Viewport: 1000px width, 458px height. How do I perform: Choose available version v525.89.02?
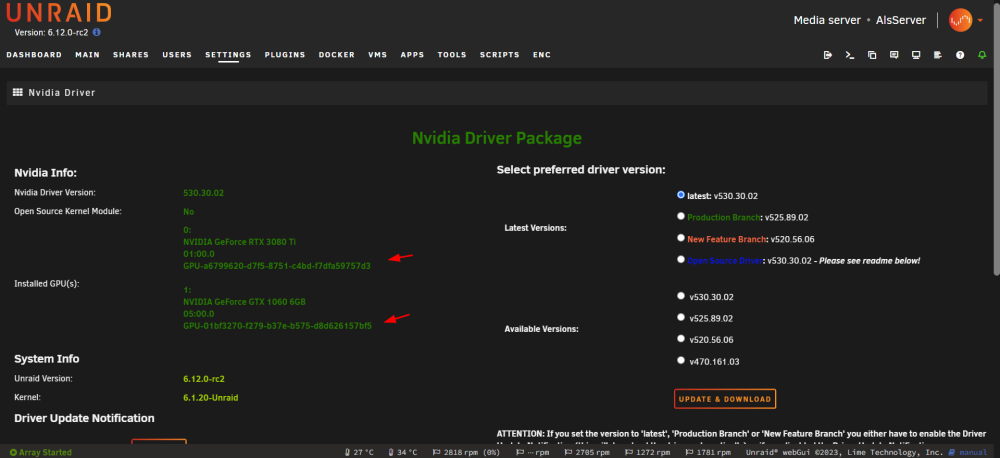[681, 317]
